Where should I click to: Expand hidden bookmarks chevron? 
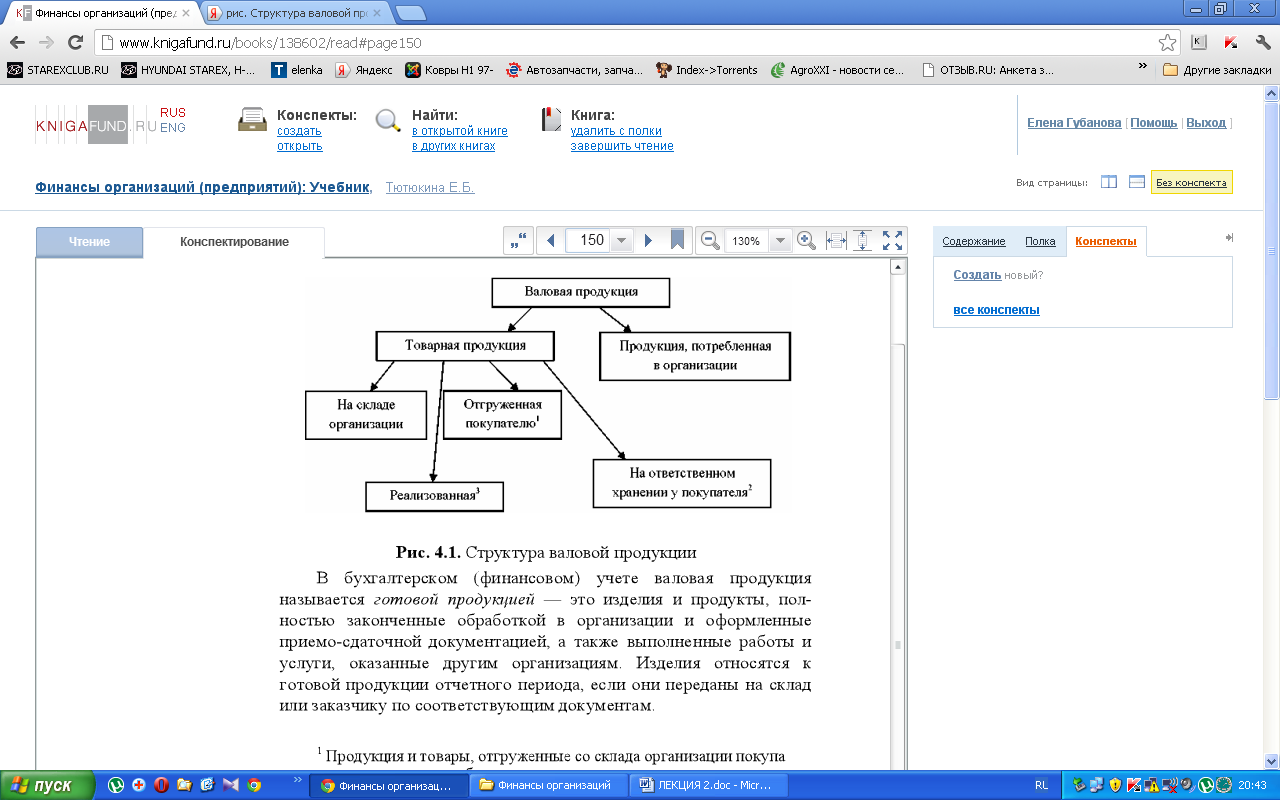pos(1143,68)
